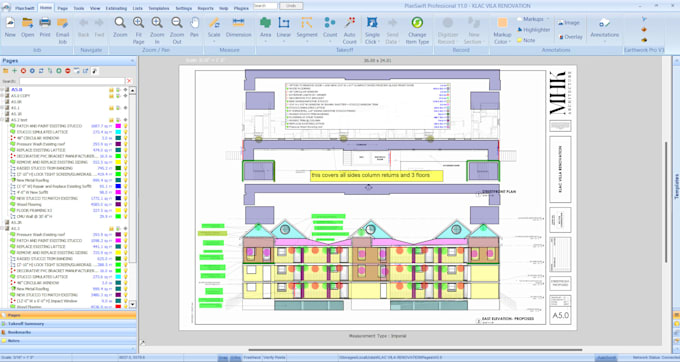Viewport: 680px width, 362px height.
Task: Toggle lightbulb for FLOOR FRAMING X3 row
Action: pyautogui.click(x=126, y=210)
